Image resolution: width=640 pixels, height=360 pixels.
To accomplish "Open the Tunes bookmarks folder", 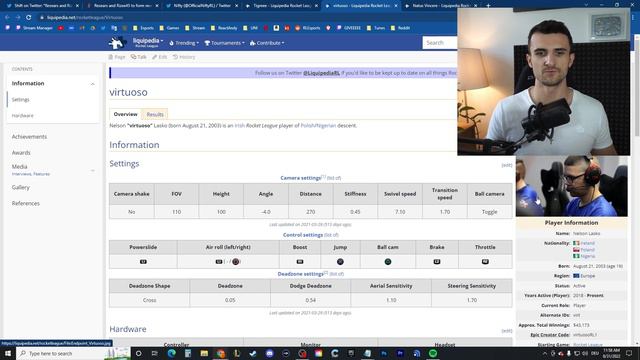I will (376, 28).
